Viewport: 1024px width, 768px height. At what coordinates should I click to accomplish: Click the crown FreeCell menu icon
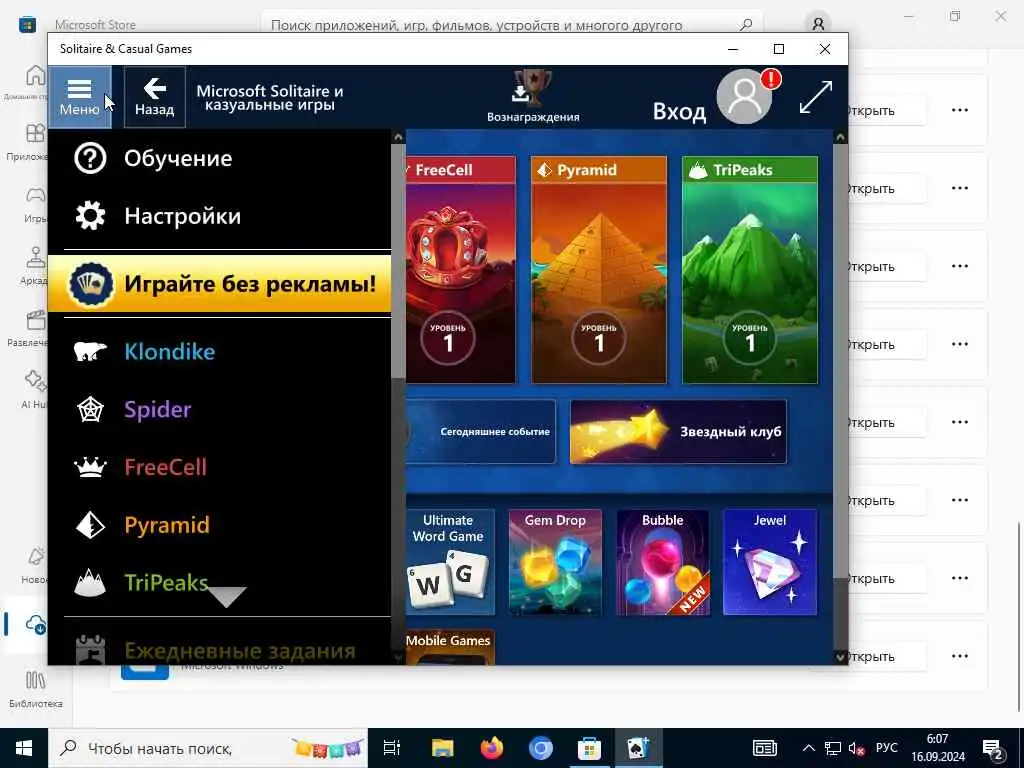point(90,467)
